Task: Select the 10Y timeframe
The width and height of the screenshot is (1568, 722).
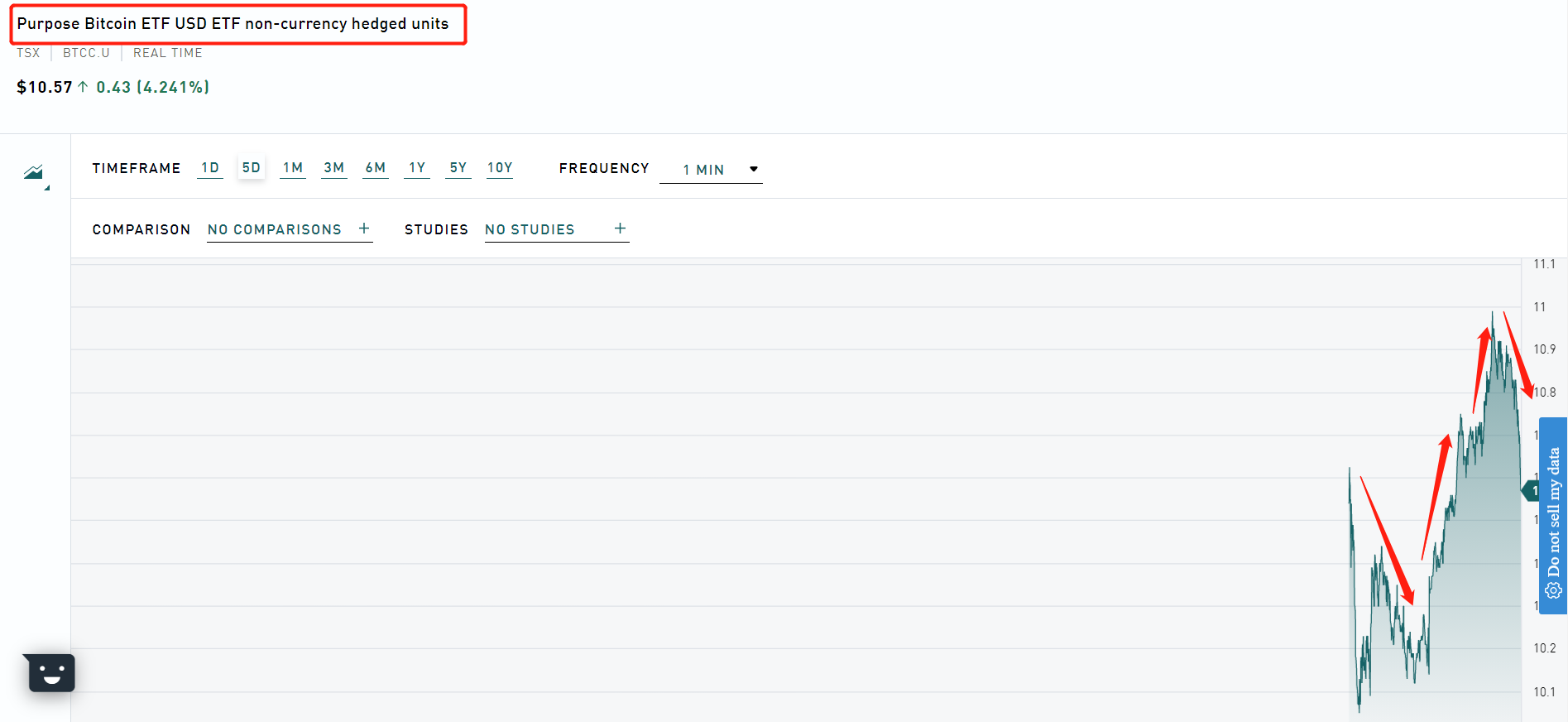Action: [500, 168]
